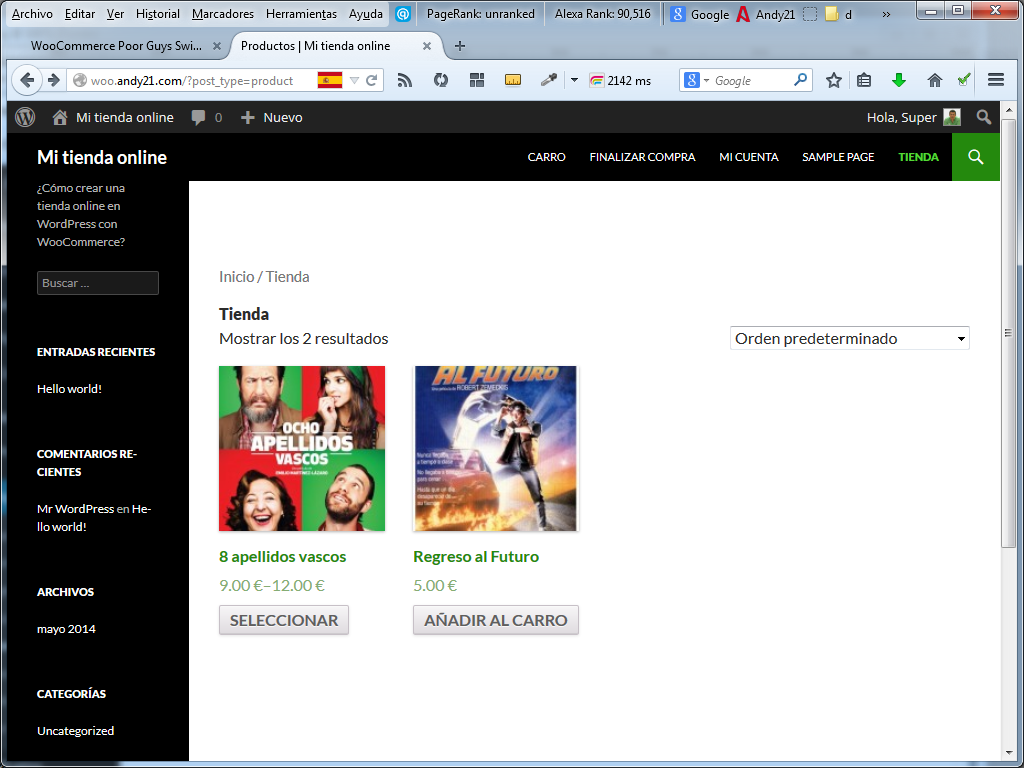
Task: Select the eyedropper color picker icon
Action: click(549, 80)
